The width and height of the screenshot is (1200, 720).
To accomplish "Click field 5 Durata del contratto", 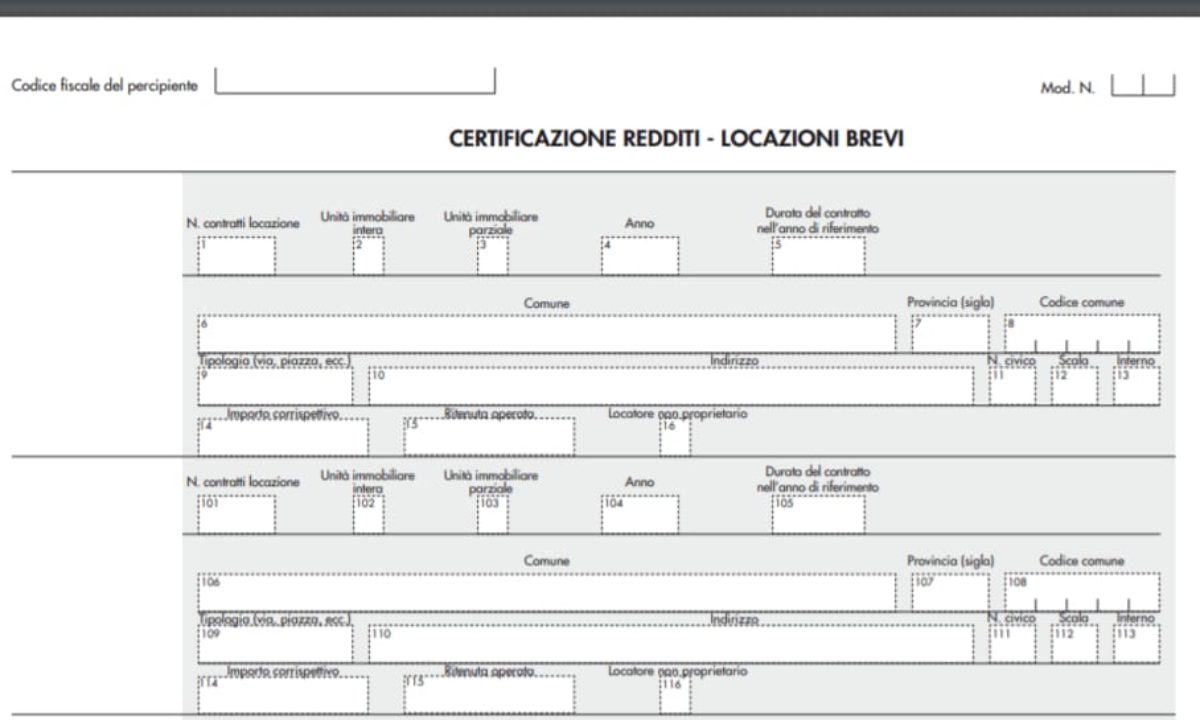I will tap(818, 256).
